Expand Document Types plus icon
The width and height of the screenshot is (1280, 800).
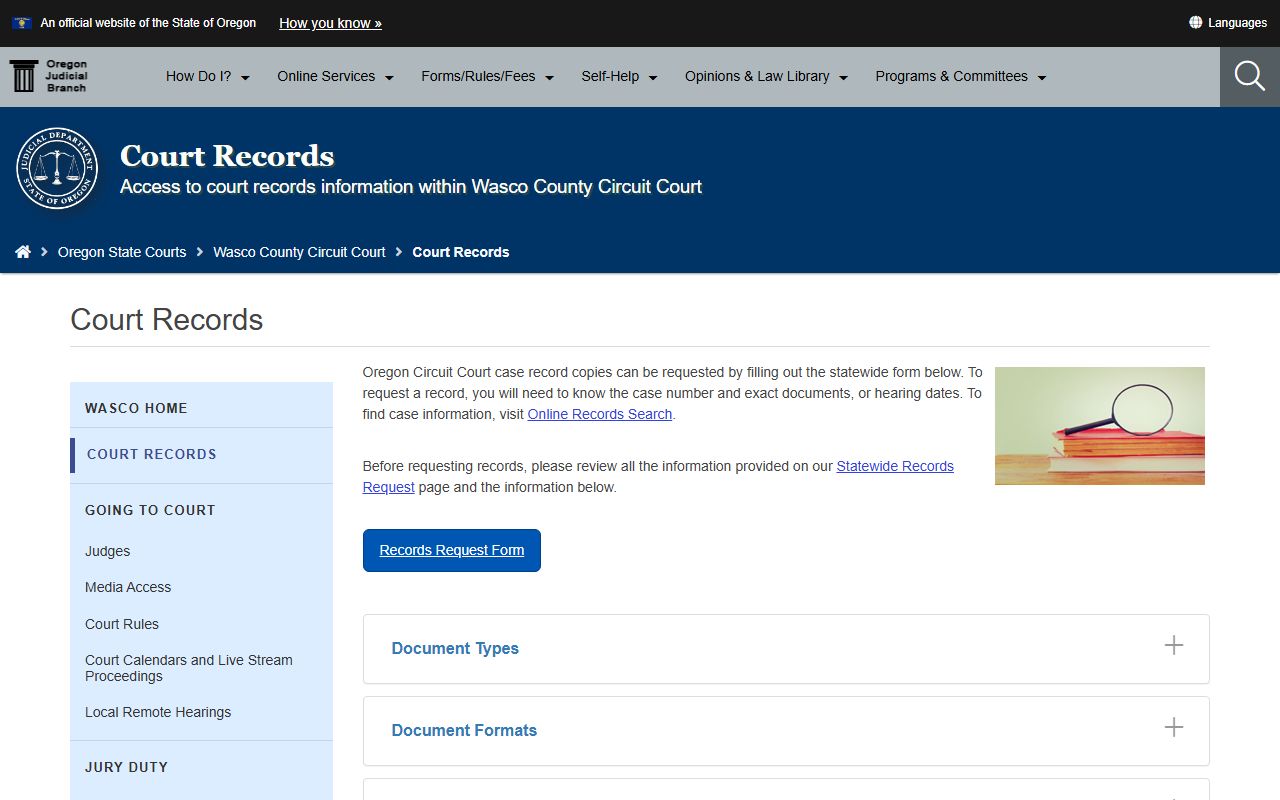pyautogui.click(x=1174, y=646)
